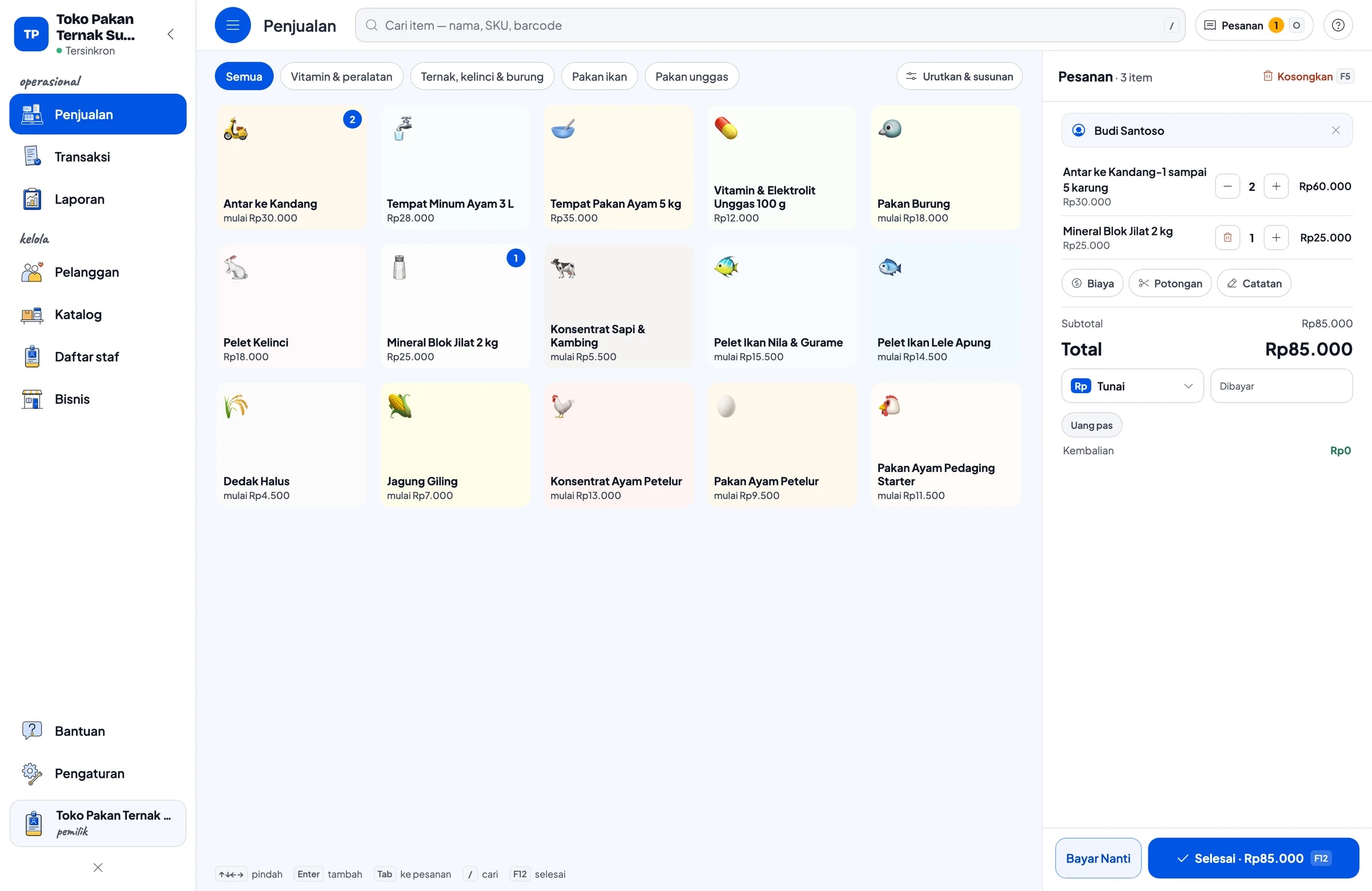Add the Pelet Kelinci item

[291, 306]
